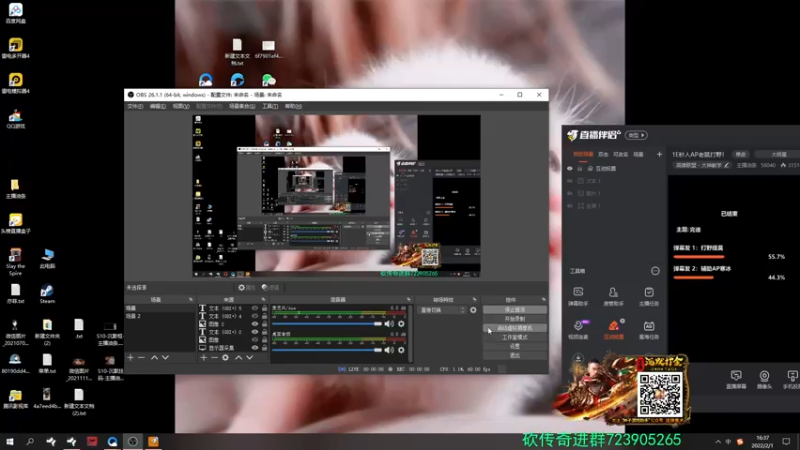Open the 房管助手 tool in 直播伴侣

click(x=613, y=296)
